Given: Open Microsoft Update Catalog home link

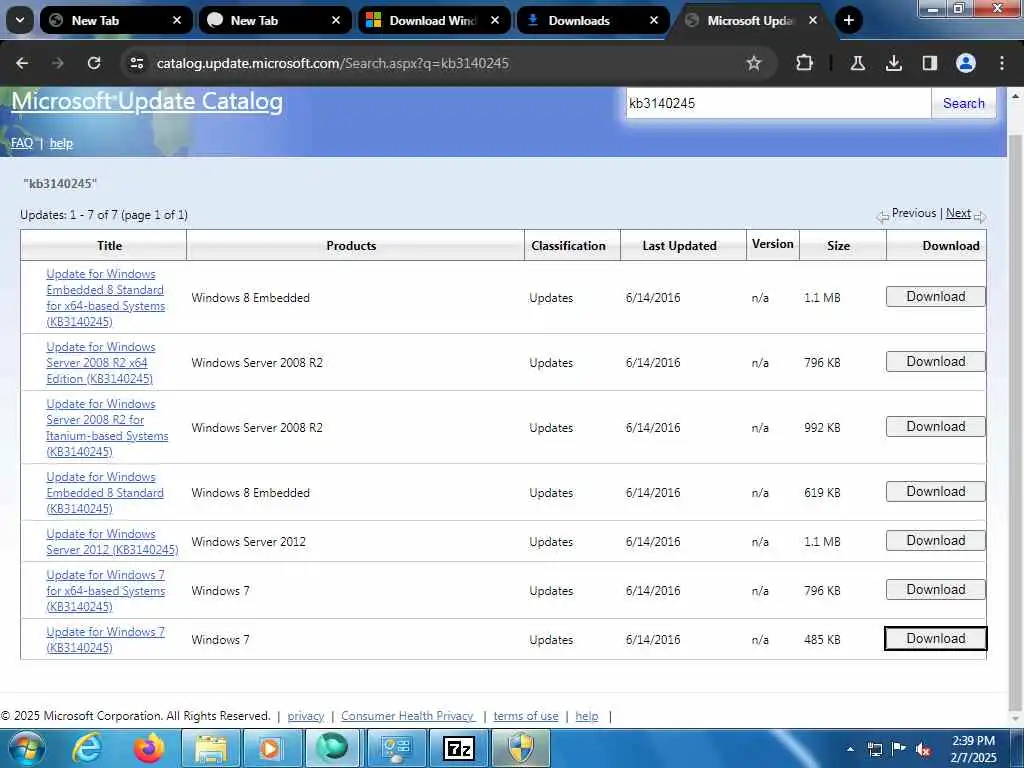Looking at the screenshot, I should point(147,101).
